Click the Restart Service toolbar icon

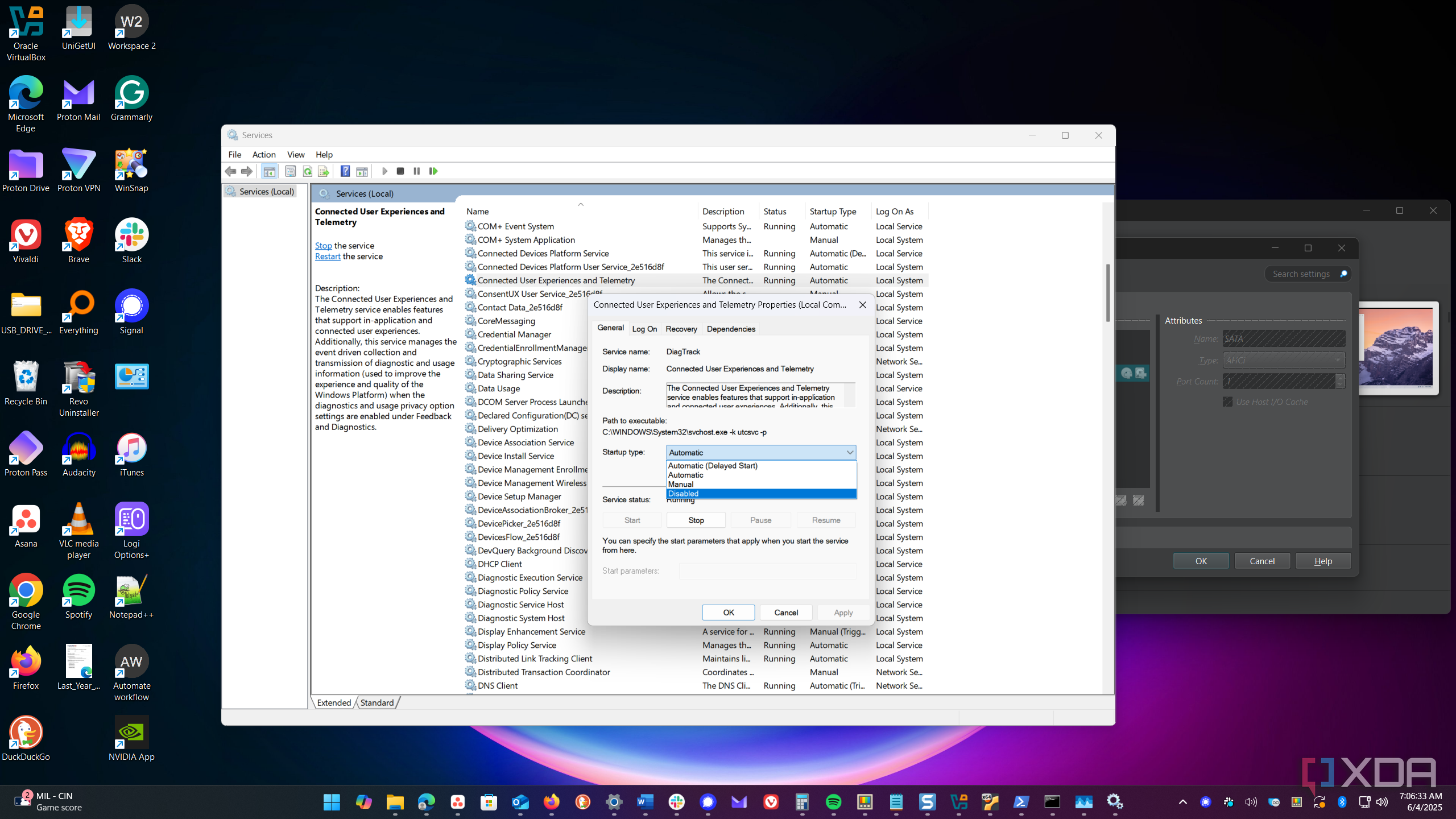pyautogui.click(x=433, y=171)
